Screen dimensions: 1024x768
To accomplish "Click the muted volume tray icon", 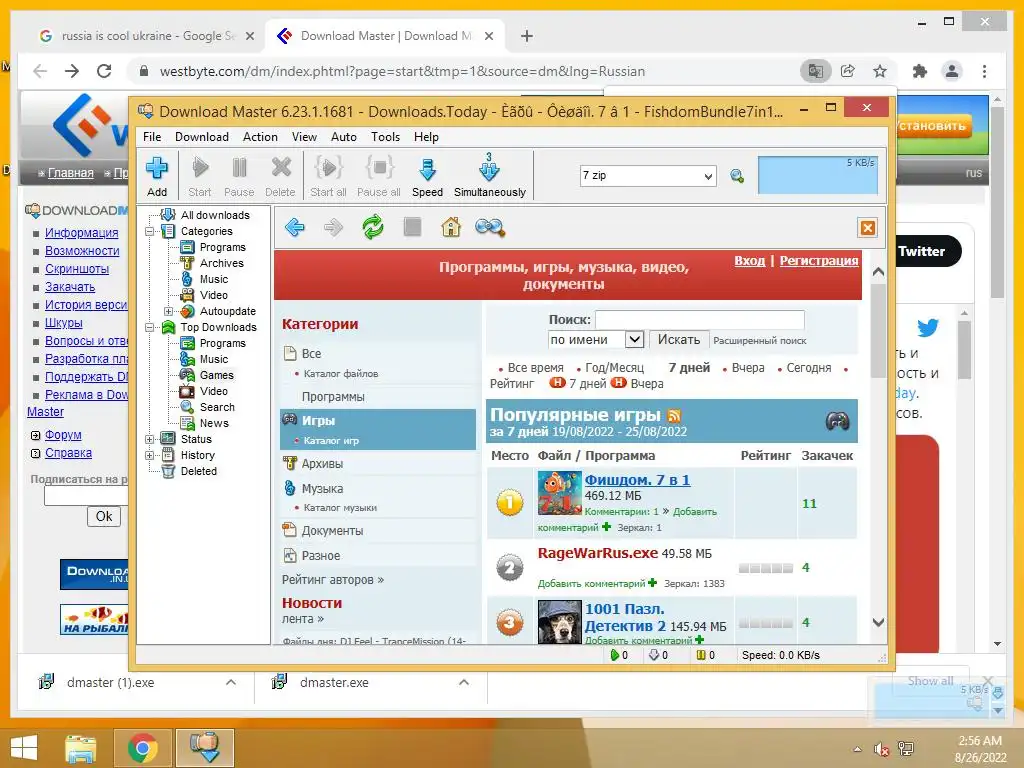I will (882, 749).
